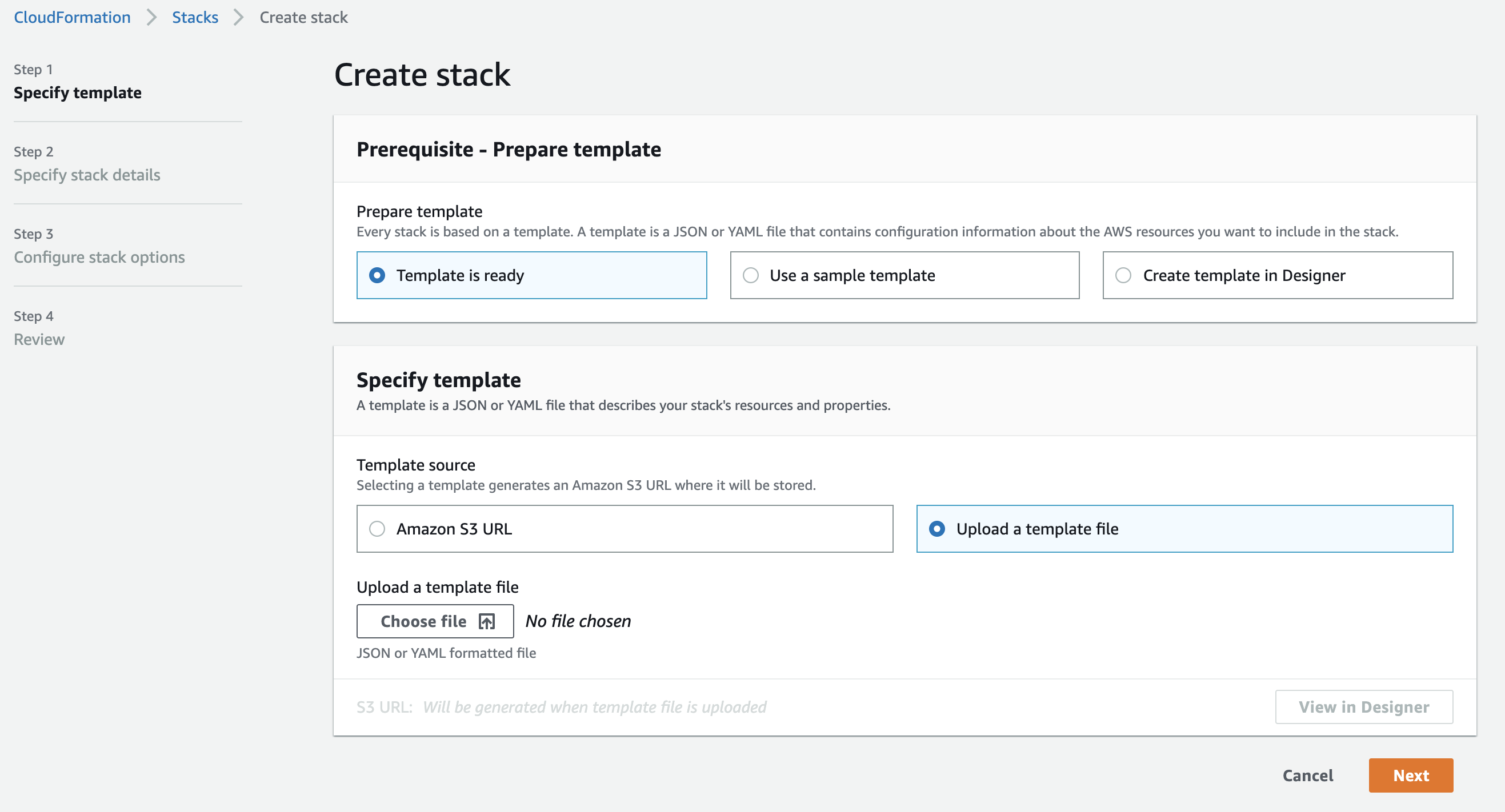Select the Template is ready radio option

click(378, 275)
